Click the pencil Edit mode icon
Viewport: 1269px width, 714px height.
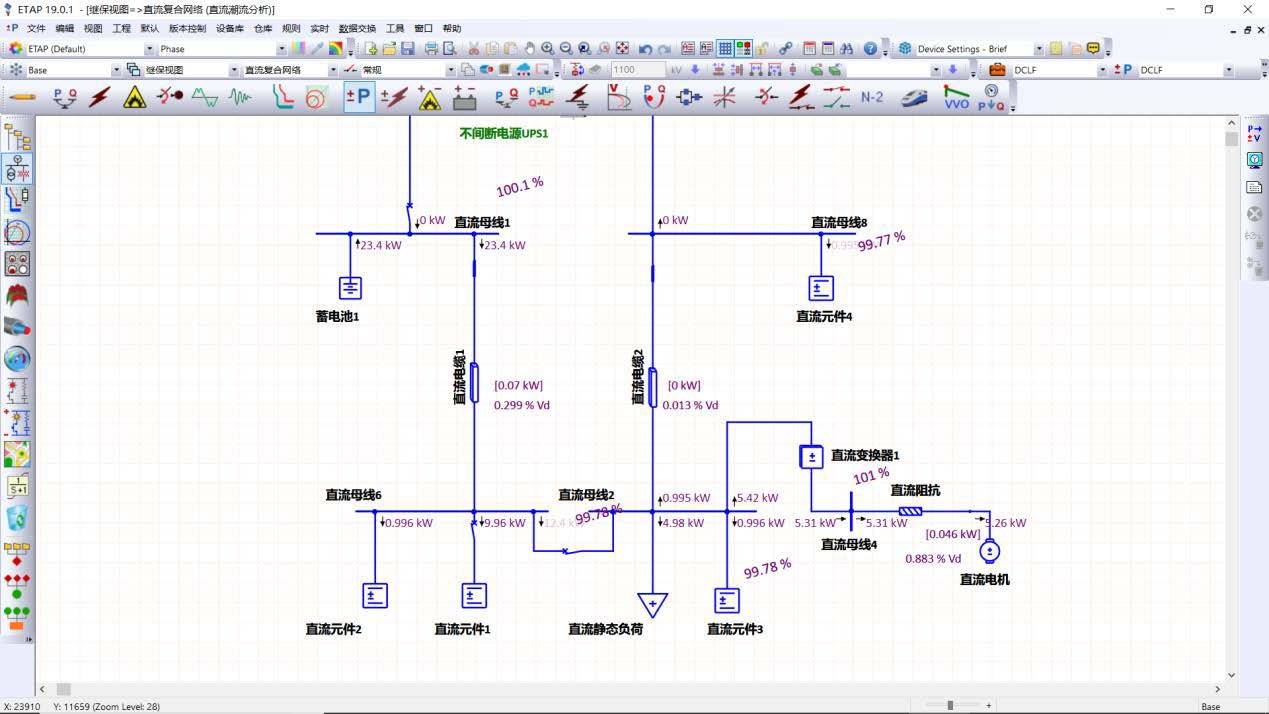(x=22, y=98)
